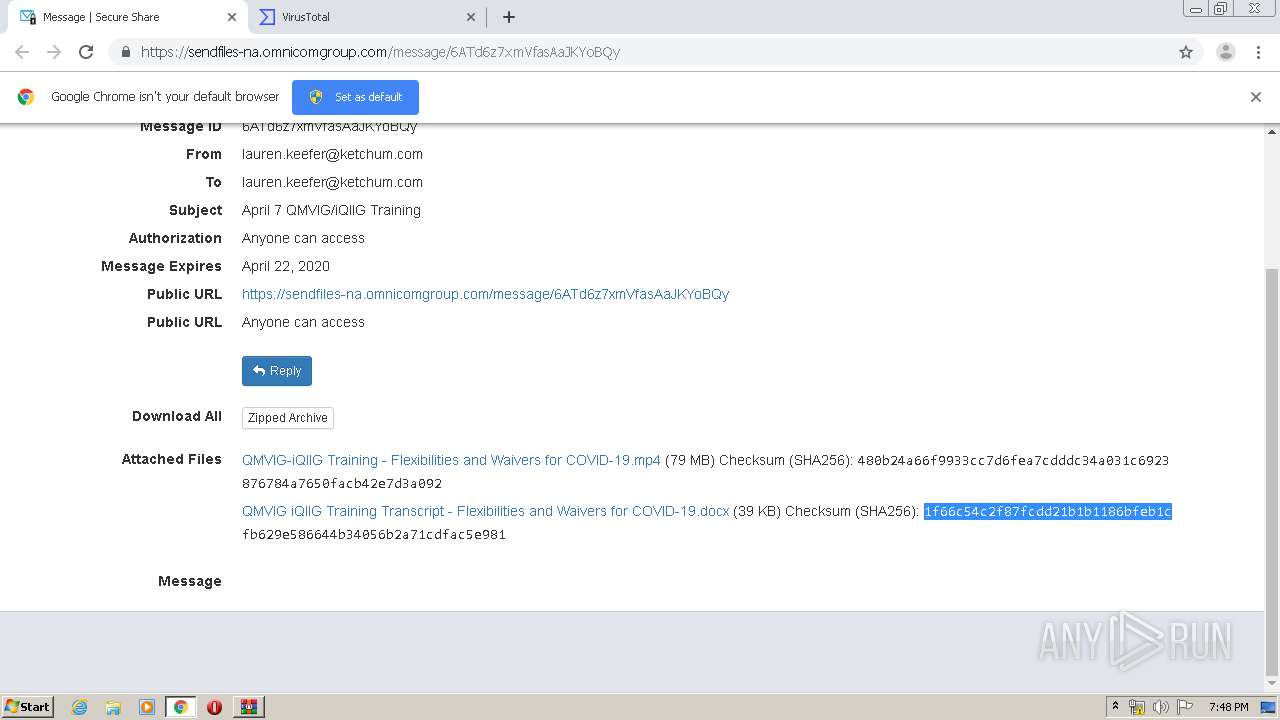Open the Public URL sendfiles link
The width and height of the screenshot is (1280, 720).
[x=485, y=294]
